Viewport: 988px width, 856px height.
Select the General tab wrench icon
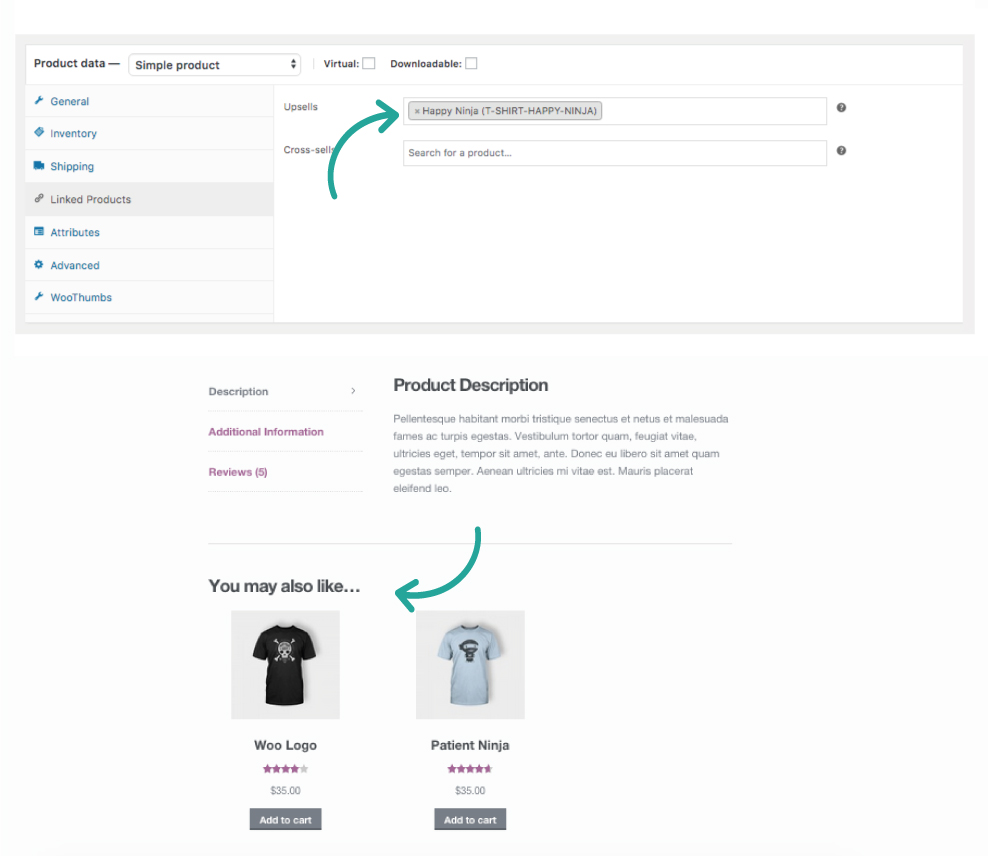click(x=38, y=101)
